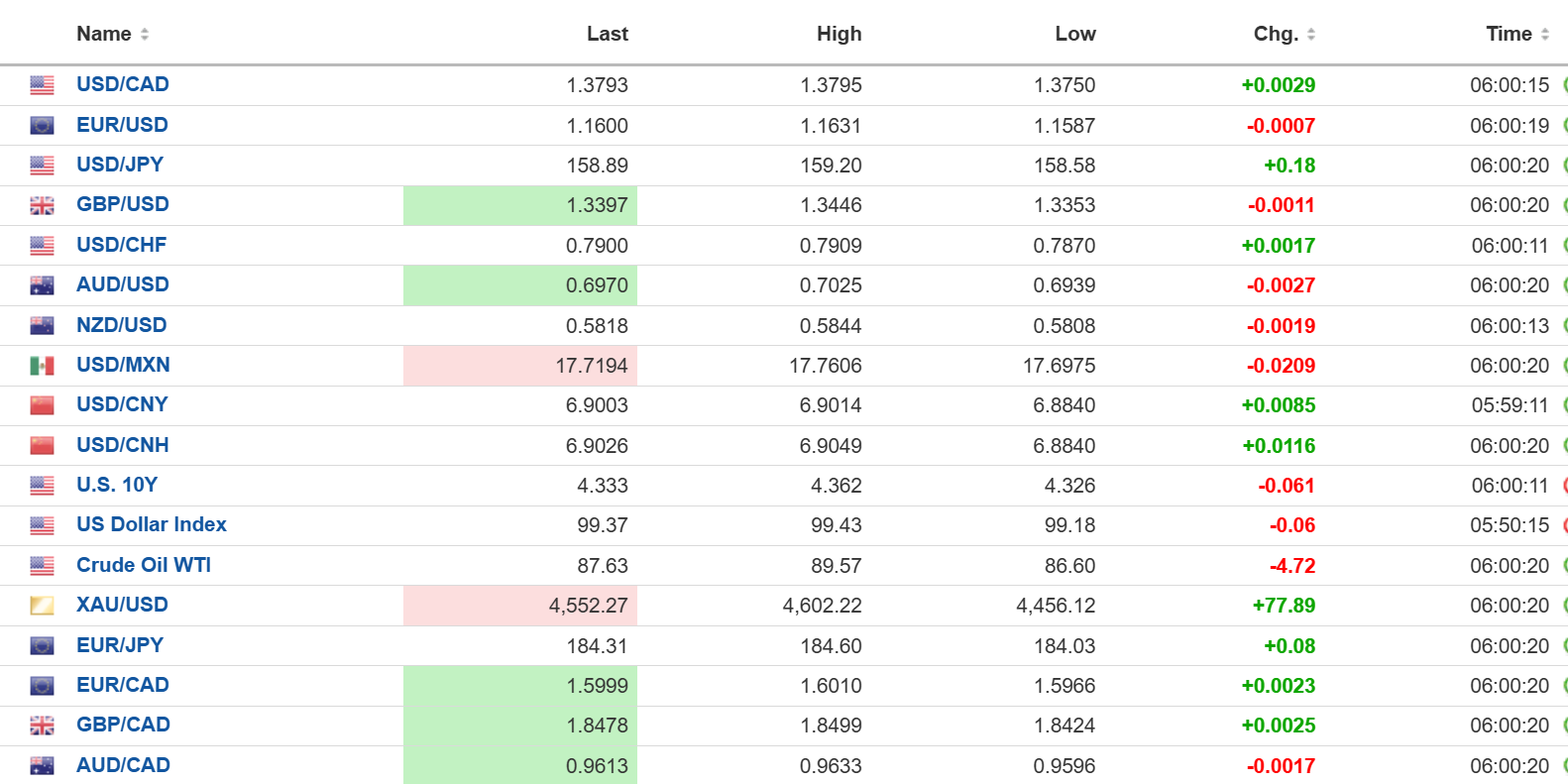The width and height of the screenshot is (1568, 784).
Task: Click the Chinese flag icon next to USD/CNY
Action: [42, 405]
